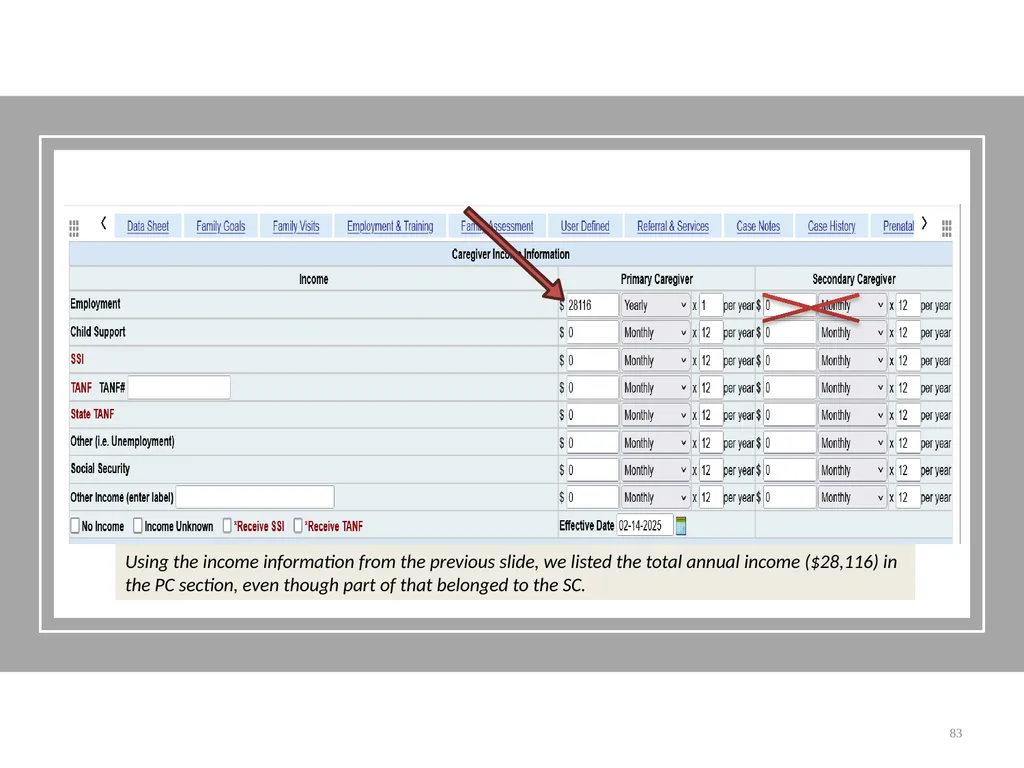
Task: Switch to the Family Goals tab
Action: click(221, 226)
